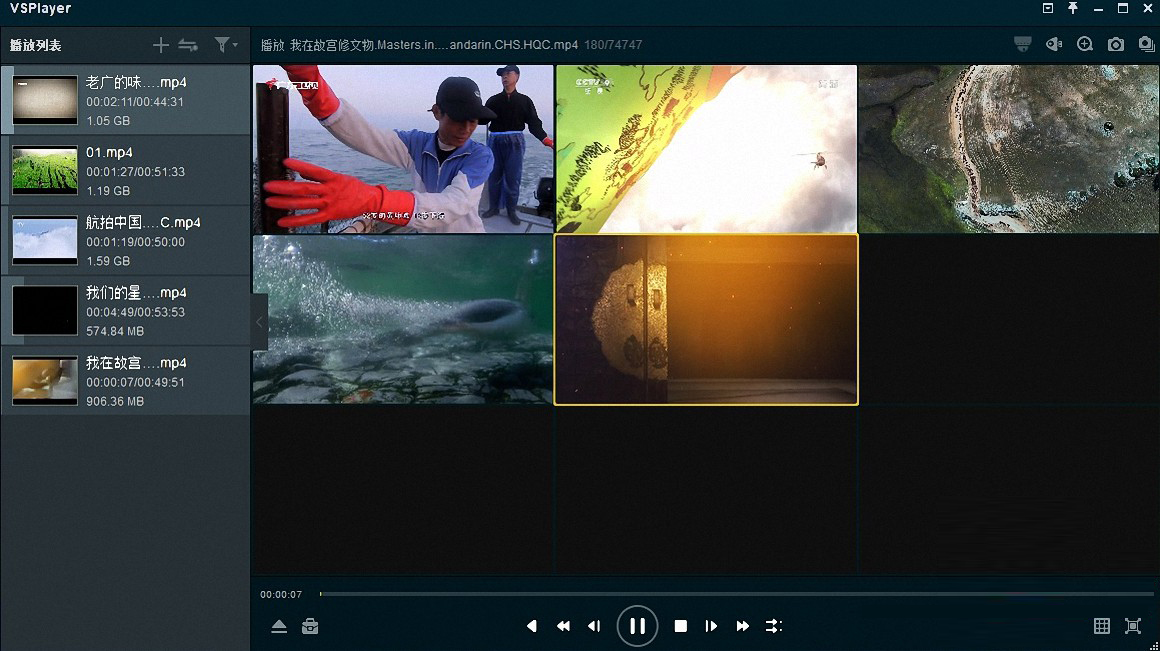
Task: Open the toolbox briefcase icon
Action: pos(310,627)
